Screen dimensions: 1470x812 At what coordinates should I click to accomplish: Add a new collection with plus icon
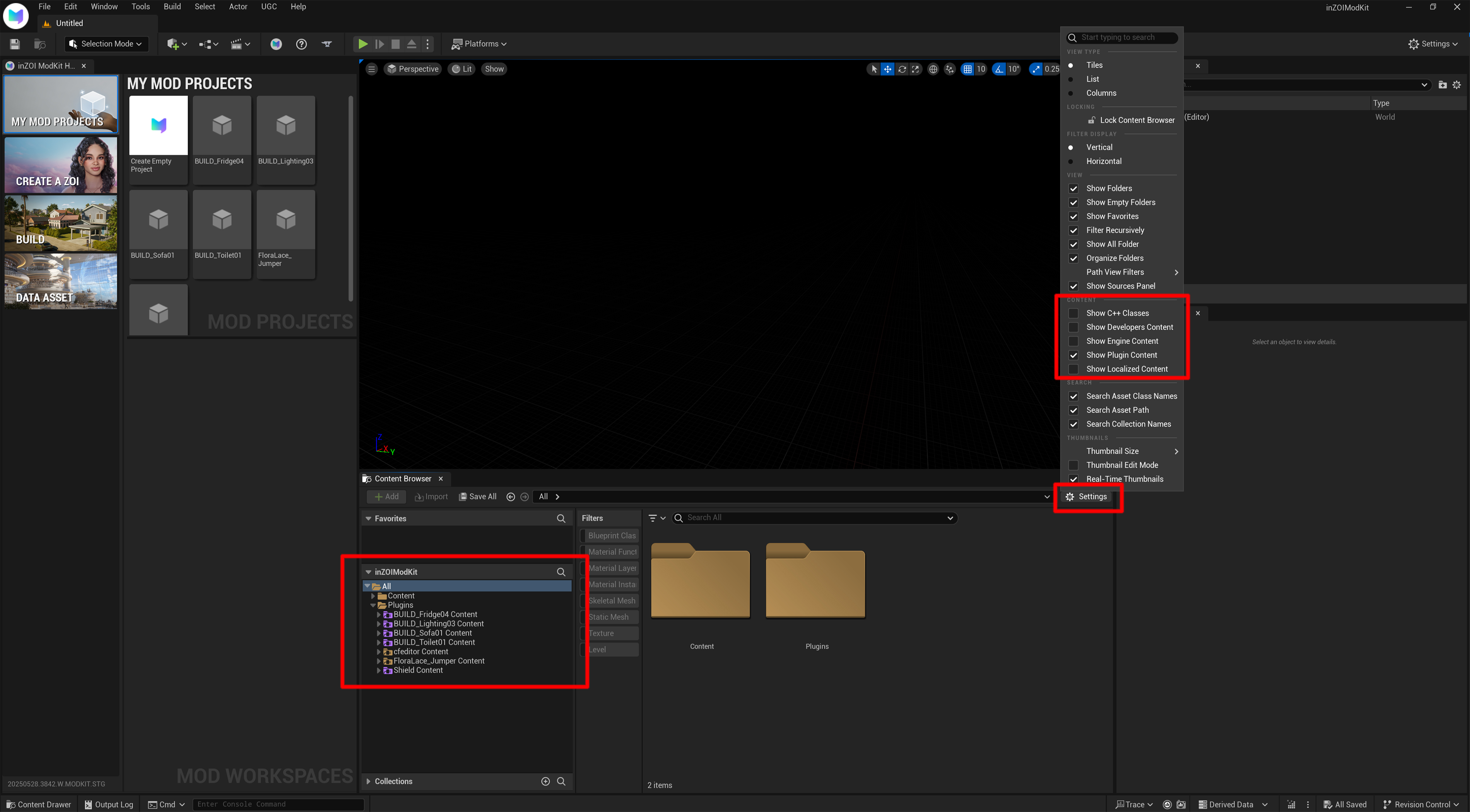click(545, 781)
